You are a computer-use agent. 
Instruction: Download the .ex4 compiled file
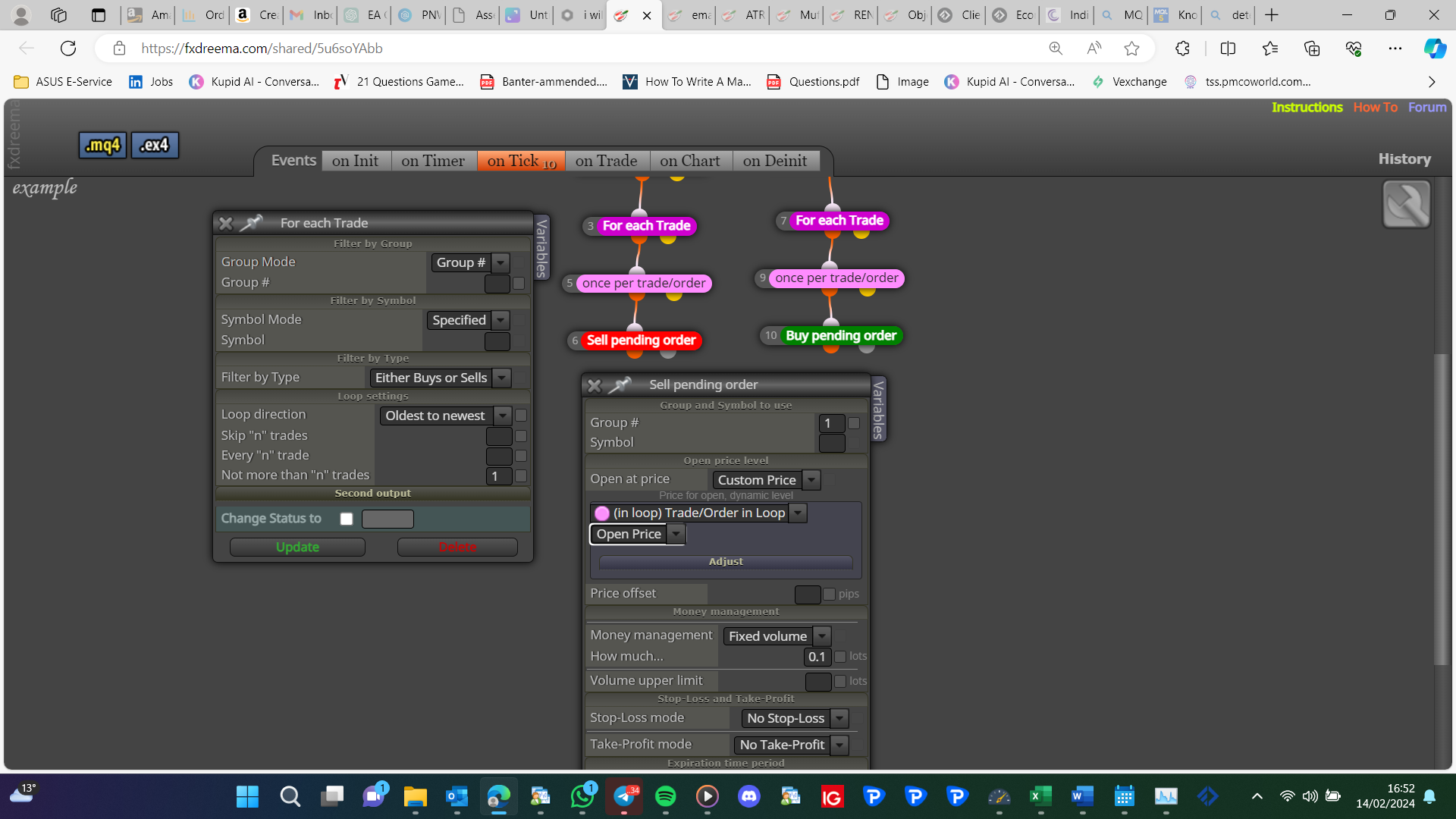(x=155, y=145)
